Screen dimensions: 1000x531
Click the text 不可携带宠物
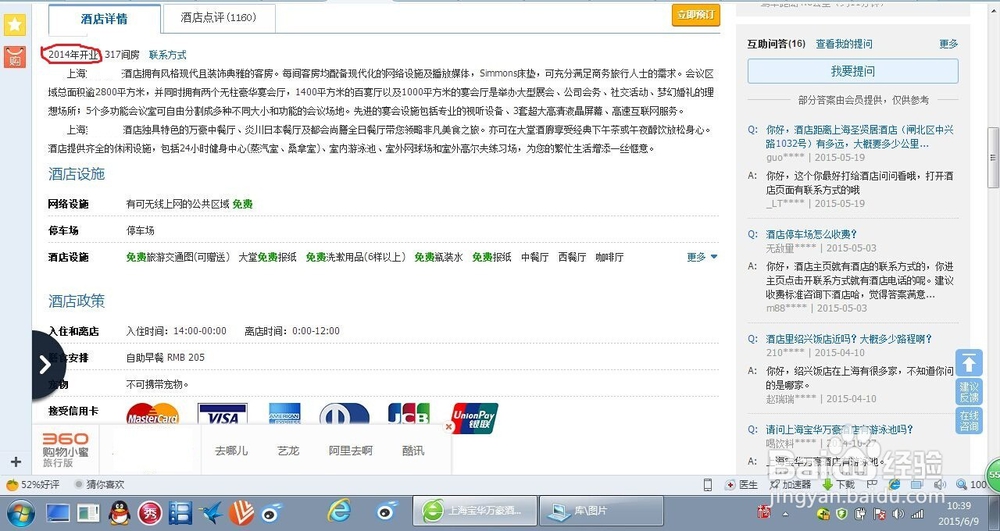(157, 384)
